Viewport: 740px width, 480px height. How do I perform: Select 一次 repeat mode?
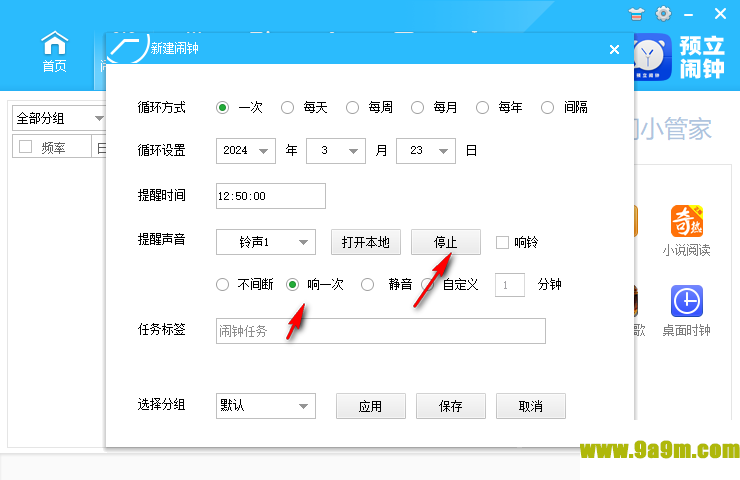click(222, 108)
